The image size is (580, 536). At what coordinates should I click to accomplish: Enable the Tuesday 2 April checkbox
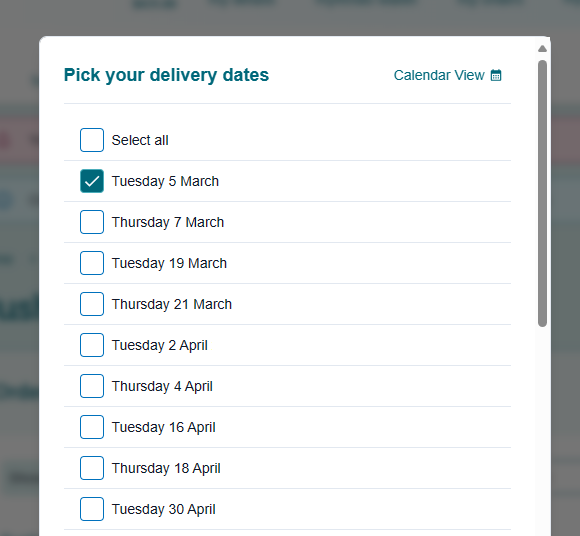coord(92,345)
